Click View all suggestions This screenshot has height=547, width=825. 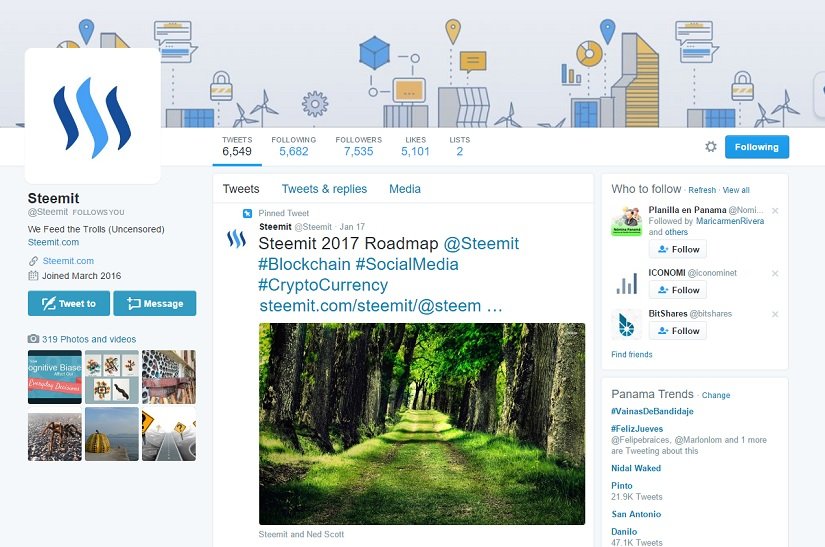[x=736, y=190]
